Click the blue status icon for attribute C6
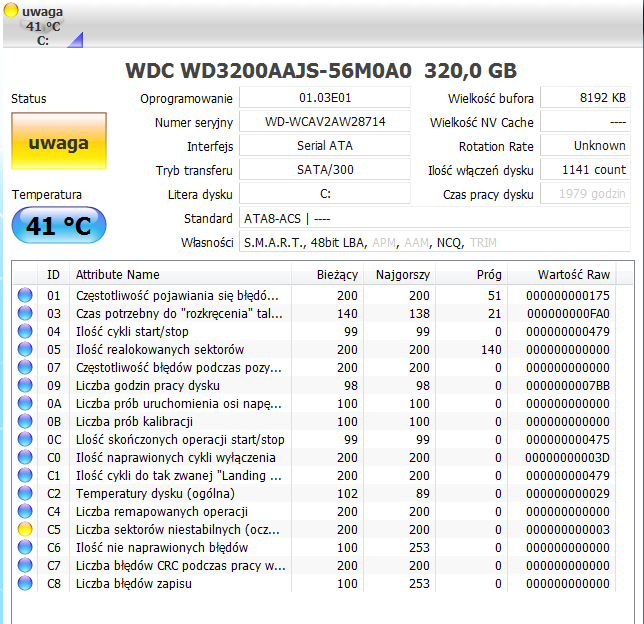 click(25, 548)
